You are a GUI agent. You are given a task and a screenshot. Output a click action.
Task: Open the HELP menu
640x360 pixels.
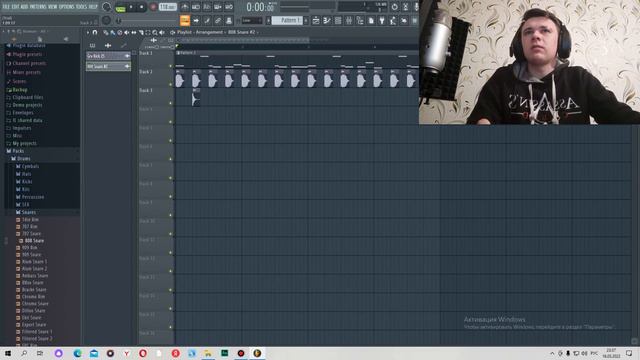point(93,7)
